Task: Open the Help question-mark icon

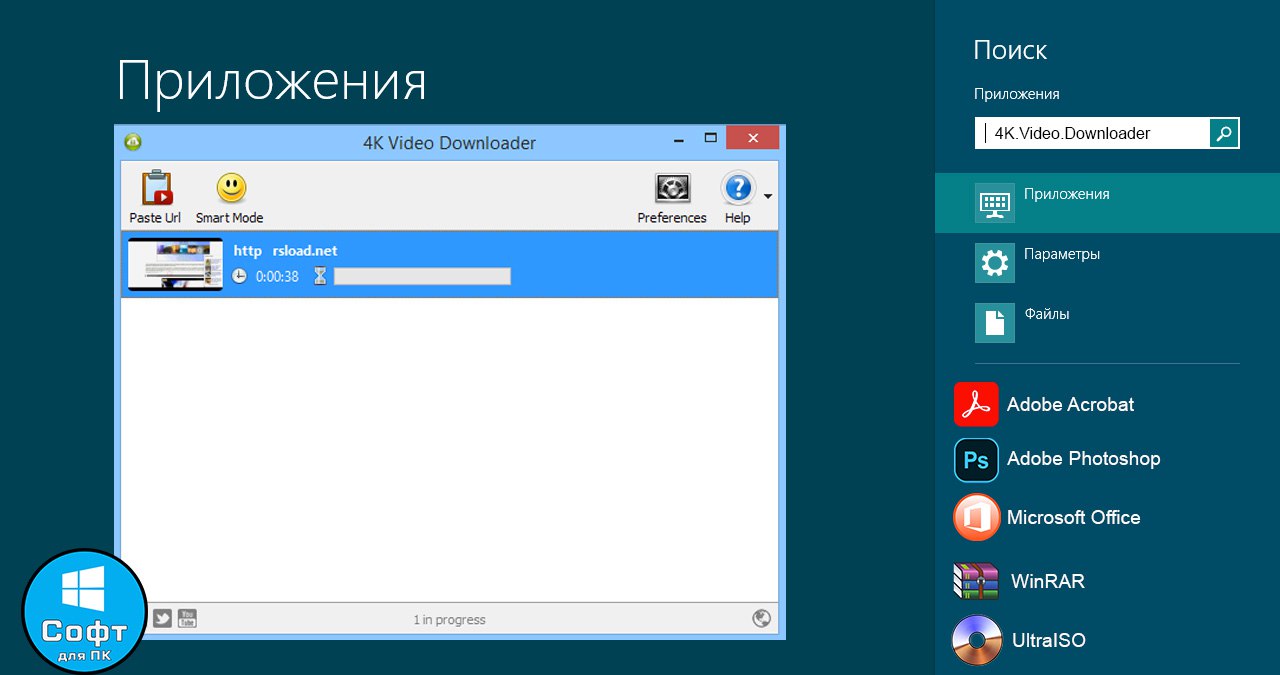Action: point(738,188)
